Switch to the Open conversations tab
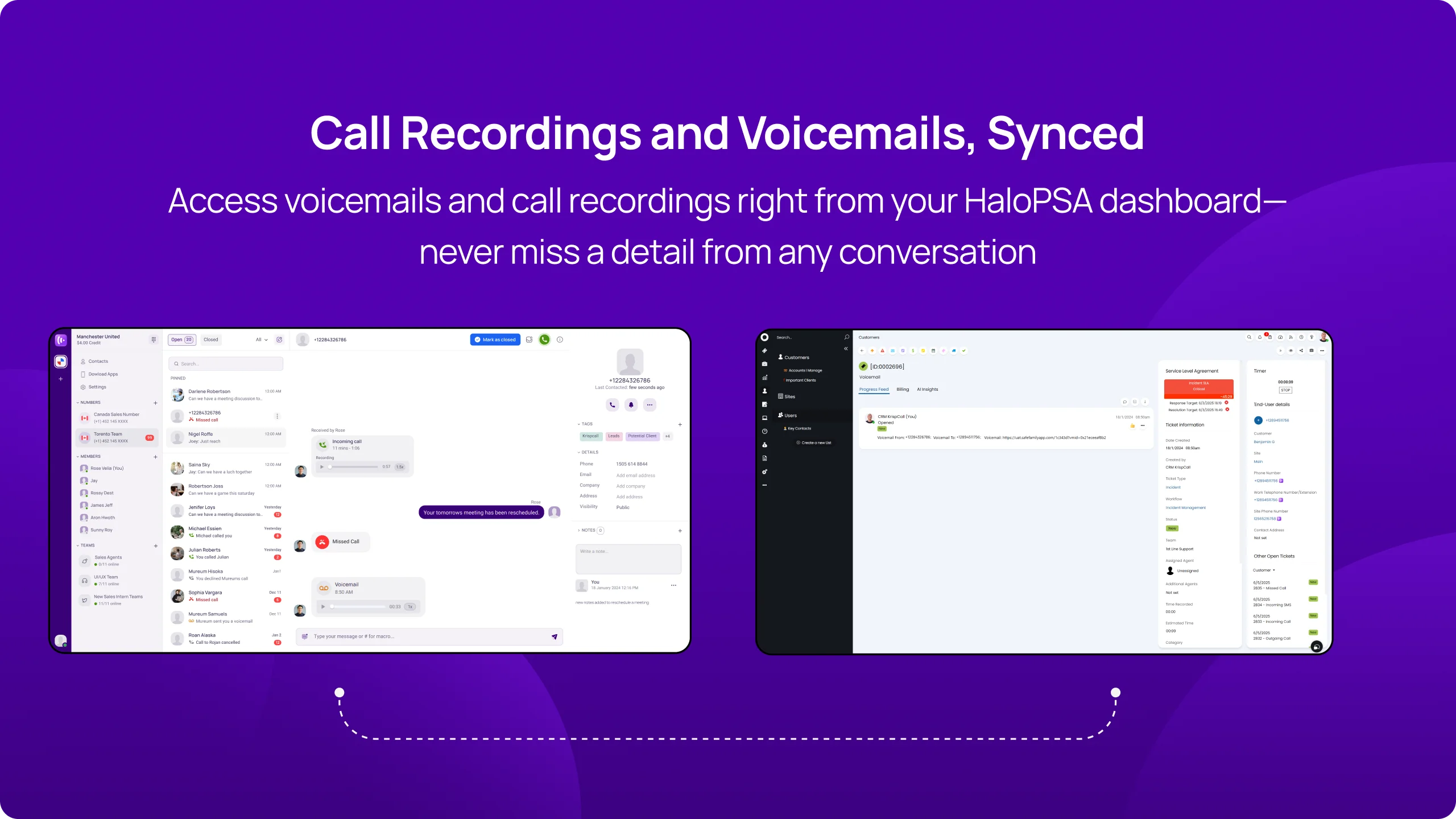The width and height of the screenshot is (1456, 819). [182, 340]
